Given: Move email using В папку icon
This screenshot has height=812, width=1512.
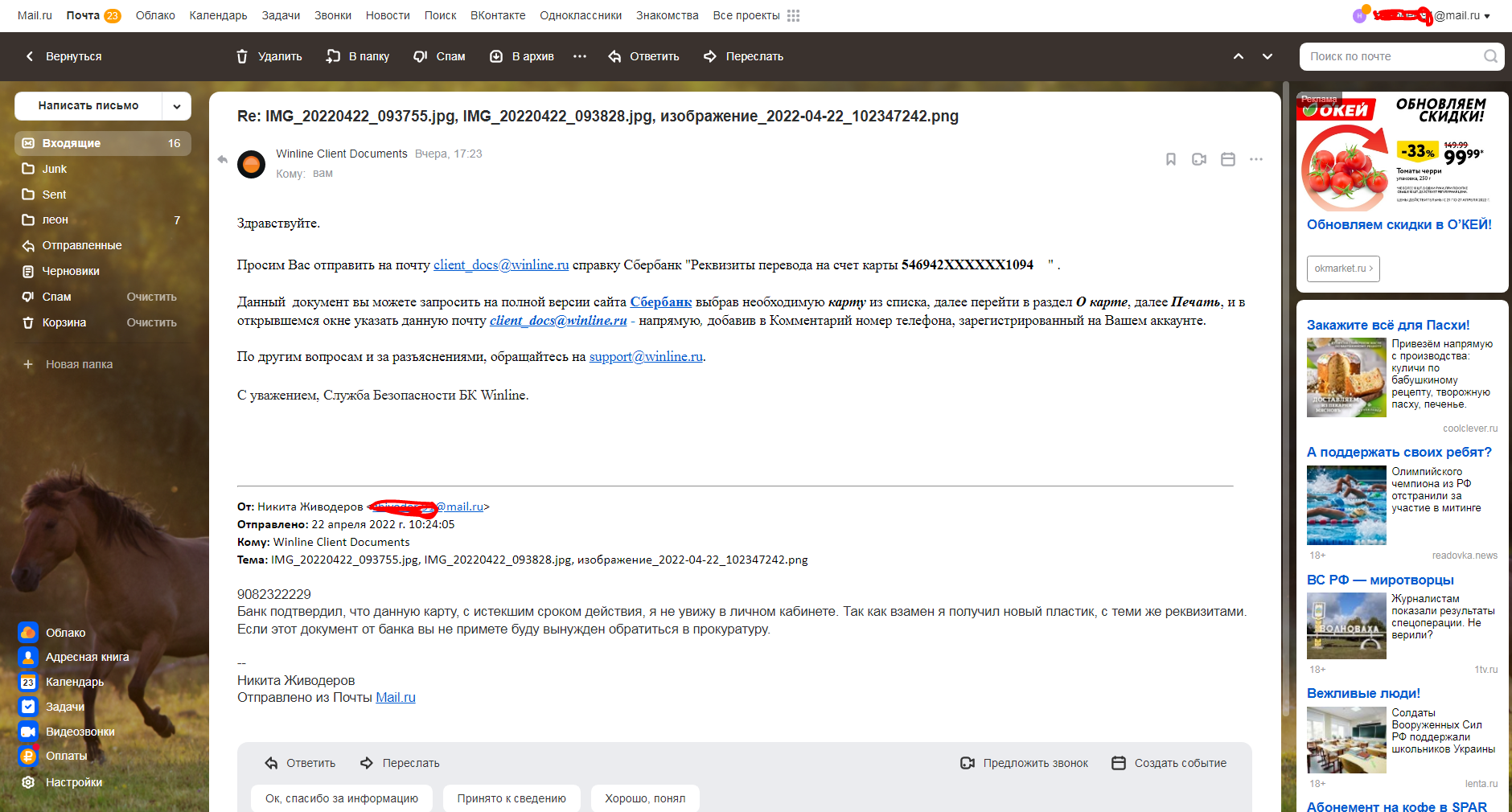Looking at the screenshot, I should point(333,56).
